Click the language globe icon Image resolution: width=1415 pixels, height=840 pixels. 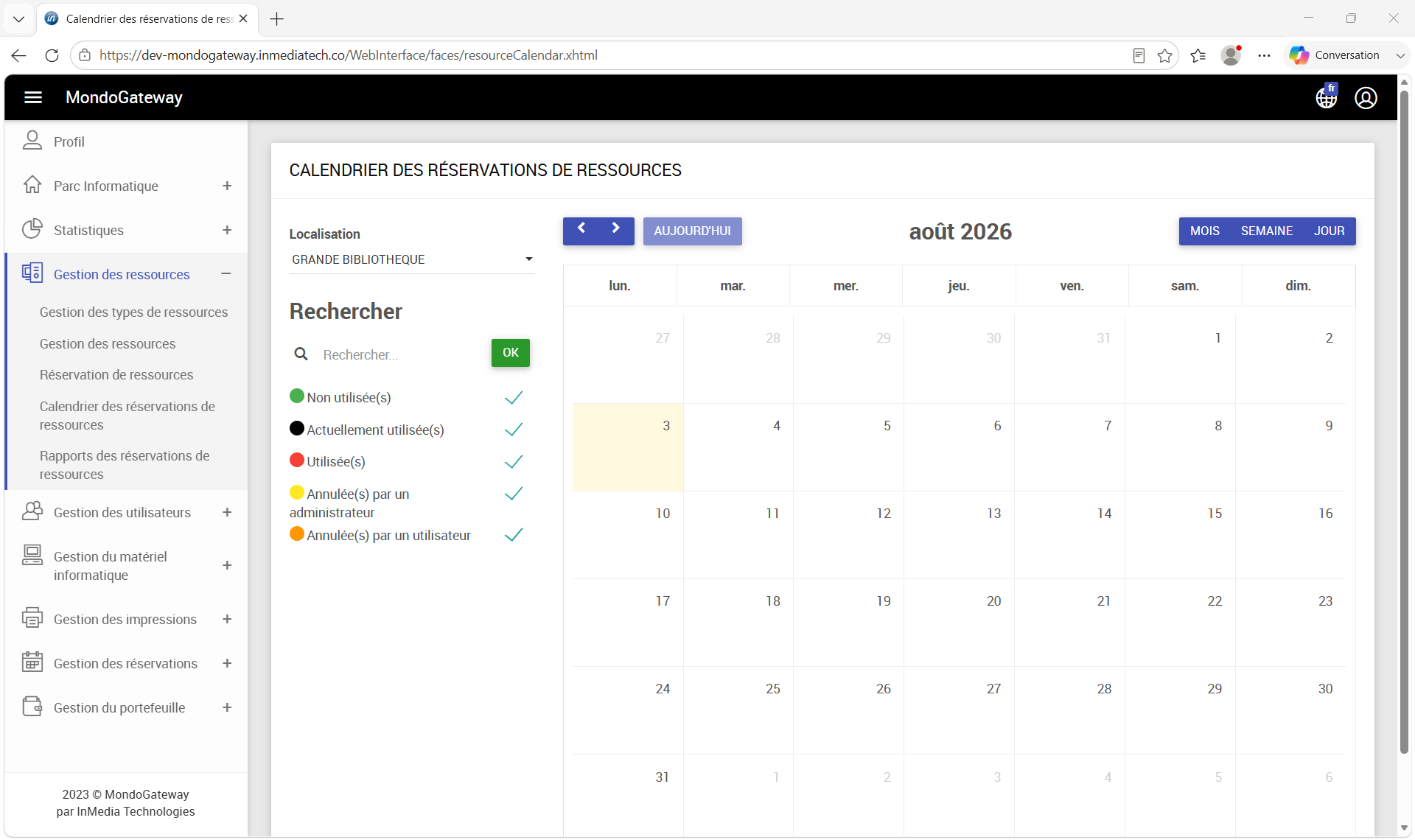coord(1327,97)
